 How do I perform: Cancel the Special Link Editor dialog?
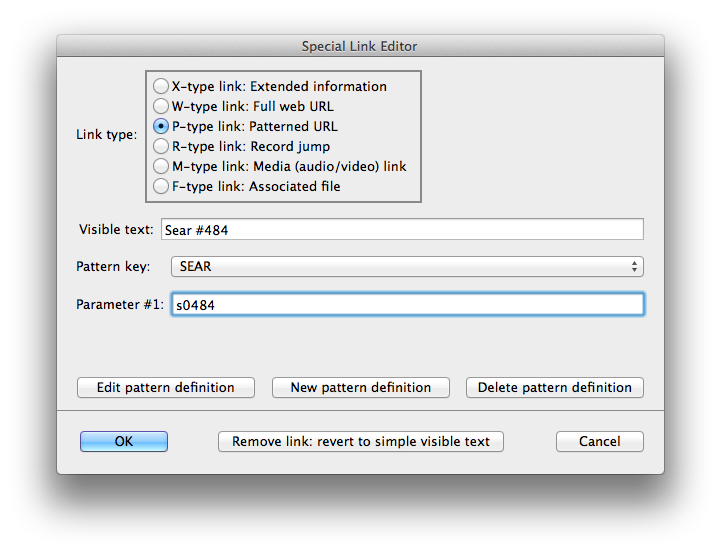point(600,442)
